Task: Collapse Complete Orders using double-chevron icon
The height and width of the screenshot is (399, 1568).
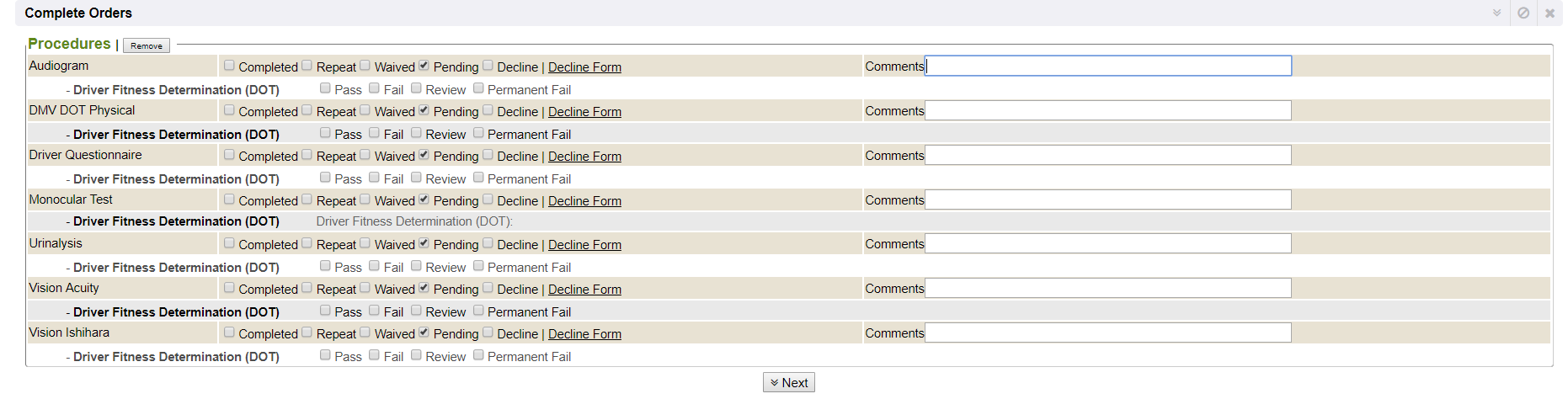Action: (1496, 13)
